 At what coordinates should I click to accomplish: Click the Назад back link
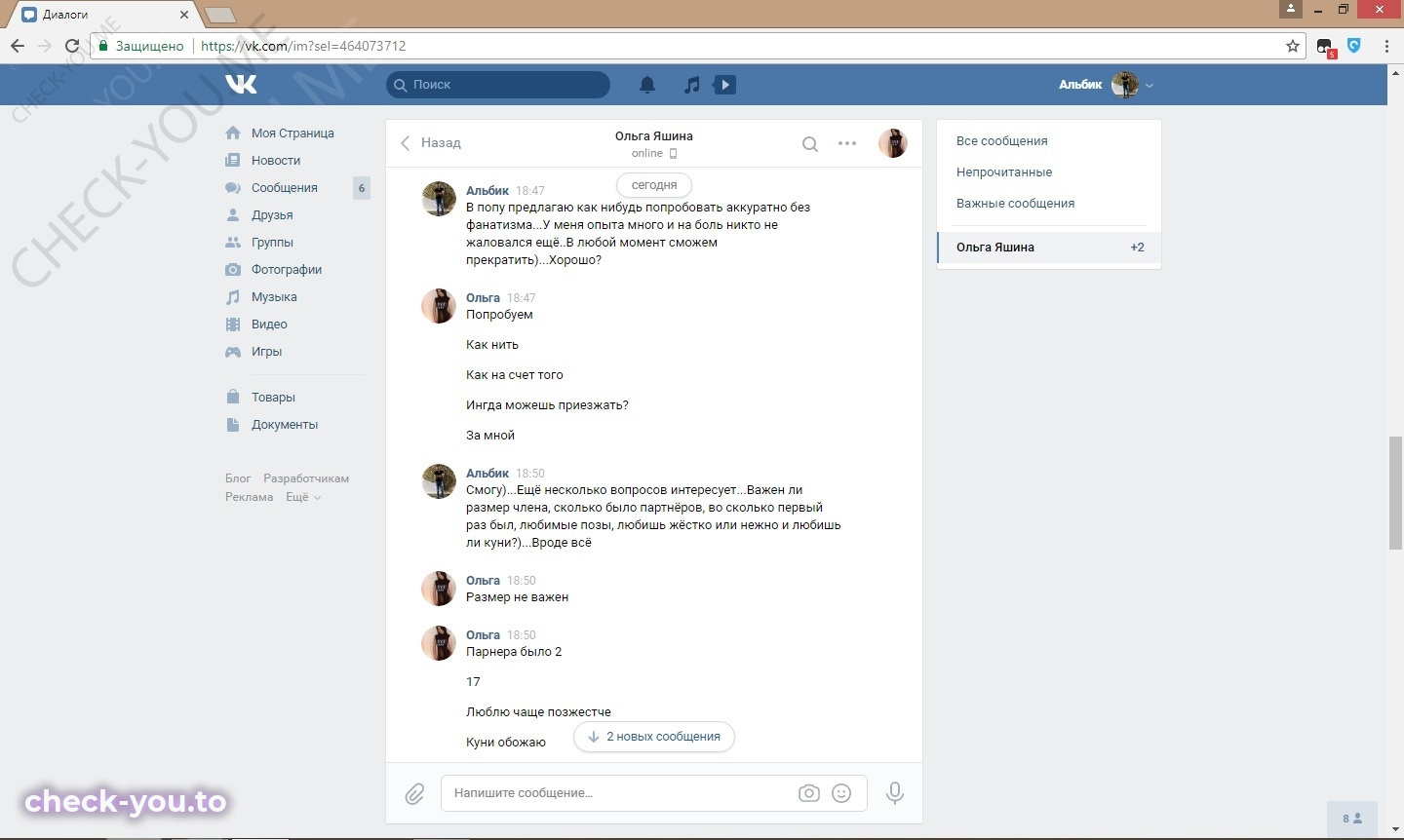[x=430, y=143]
